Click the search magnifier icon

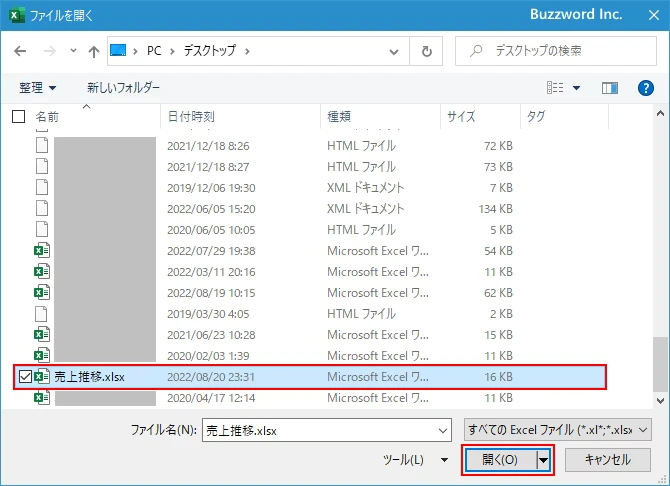(477, 51)
